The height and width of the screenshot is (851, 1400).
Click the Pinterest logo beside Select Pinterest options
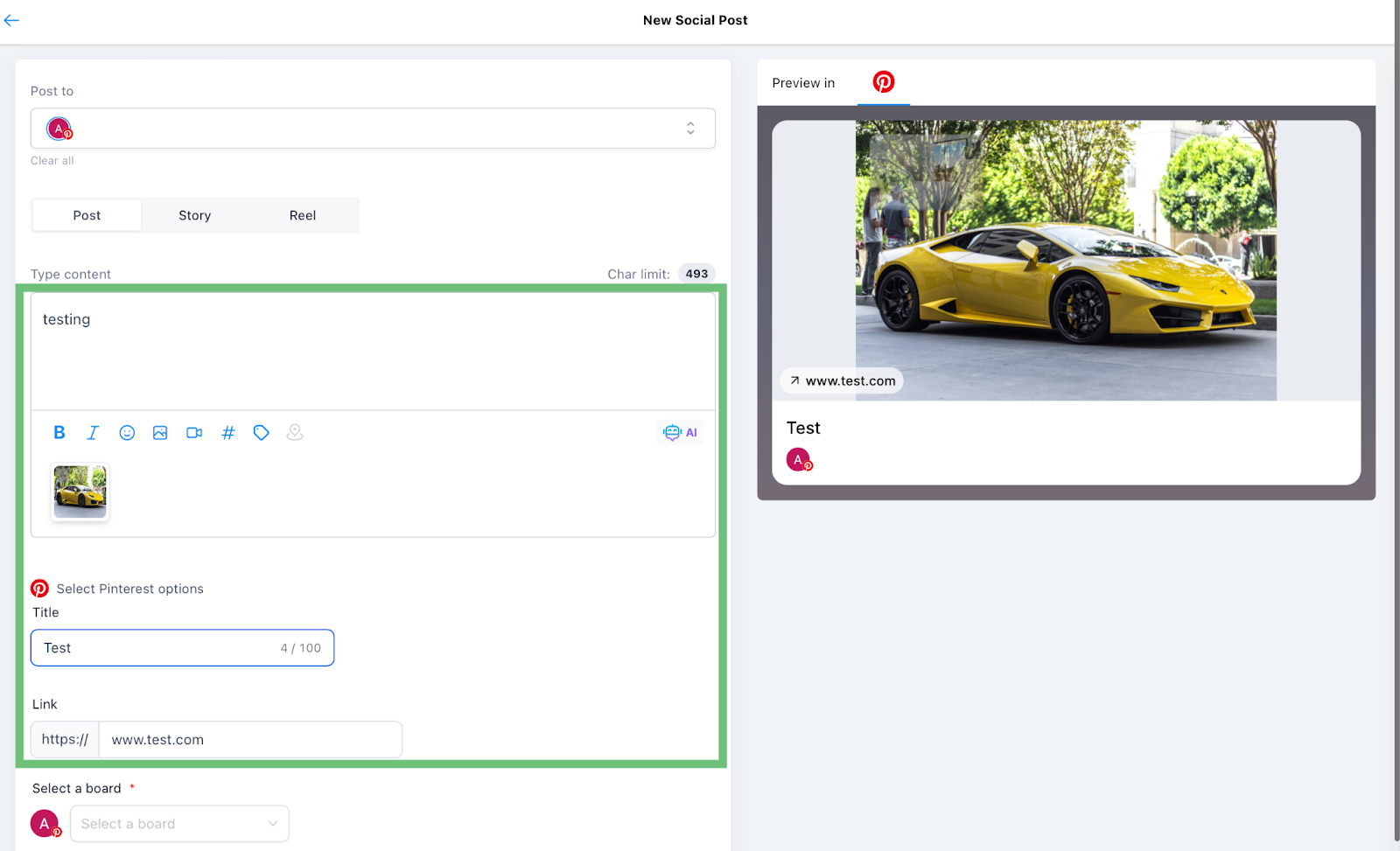(40, 588)
